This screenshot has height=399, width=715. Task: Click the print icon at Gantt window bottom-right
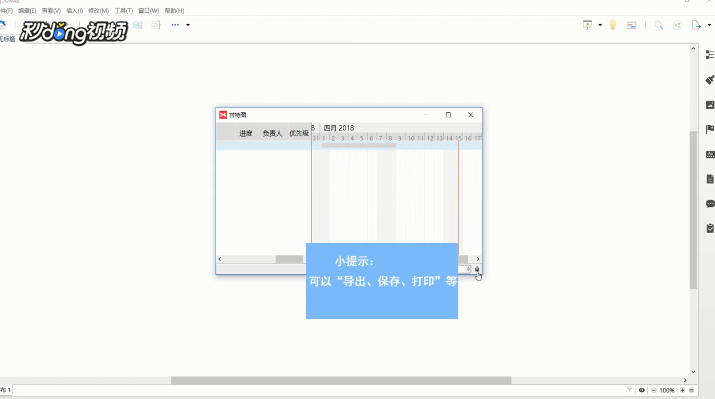477,269
